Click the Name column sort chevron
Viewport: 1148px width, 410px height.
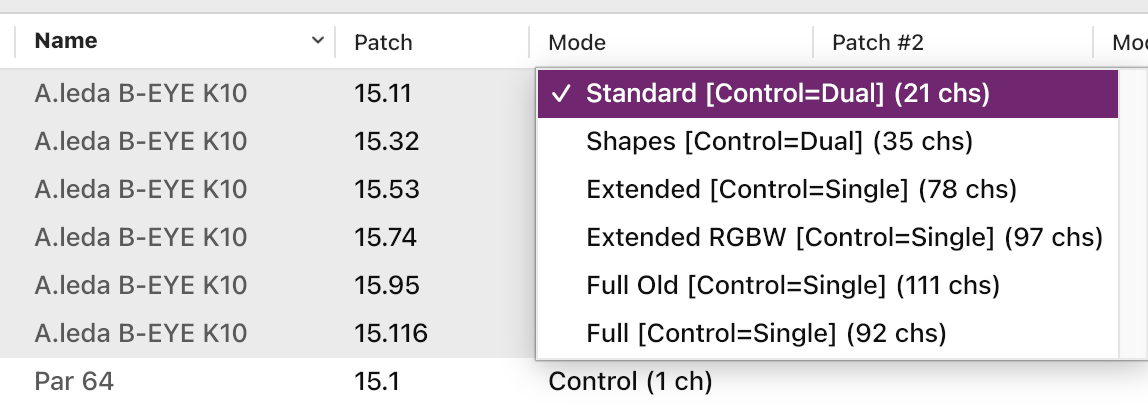[317, 41]
